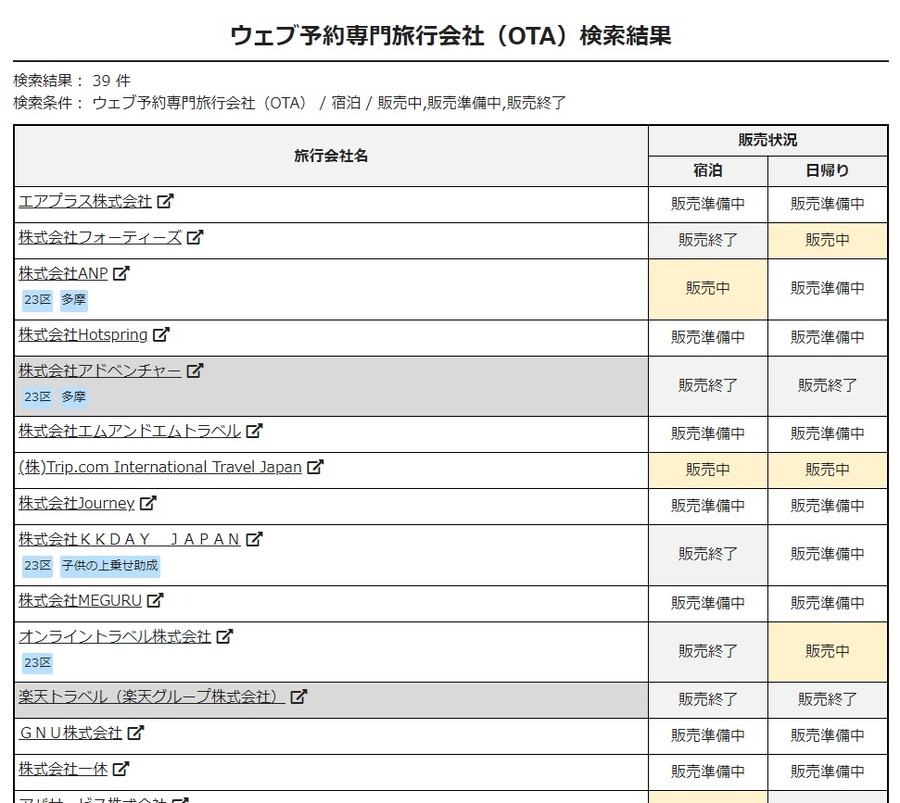Screen dimensions: 900x803
Task: Click 販売中 宿泊 cell for Trip.com row
Action: click(x=708, y=470)
